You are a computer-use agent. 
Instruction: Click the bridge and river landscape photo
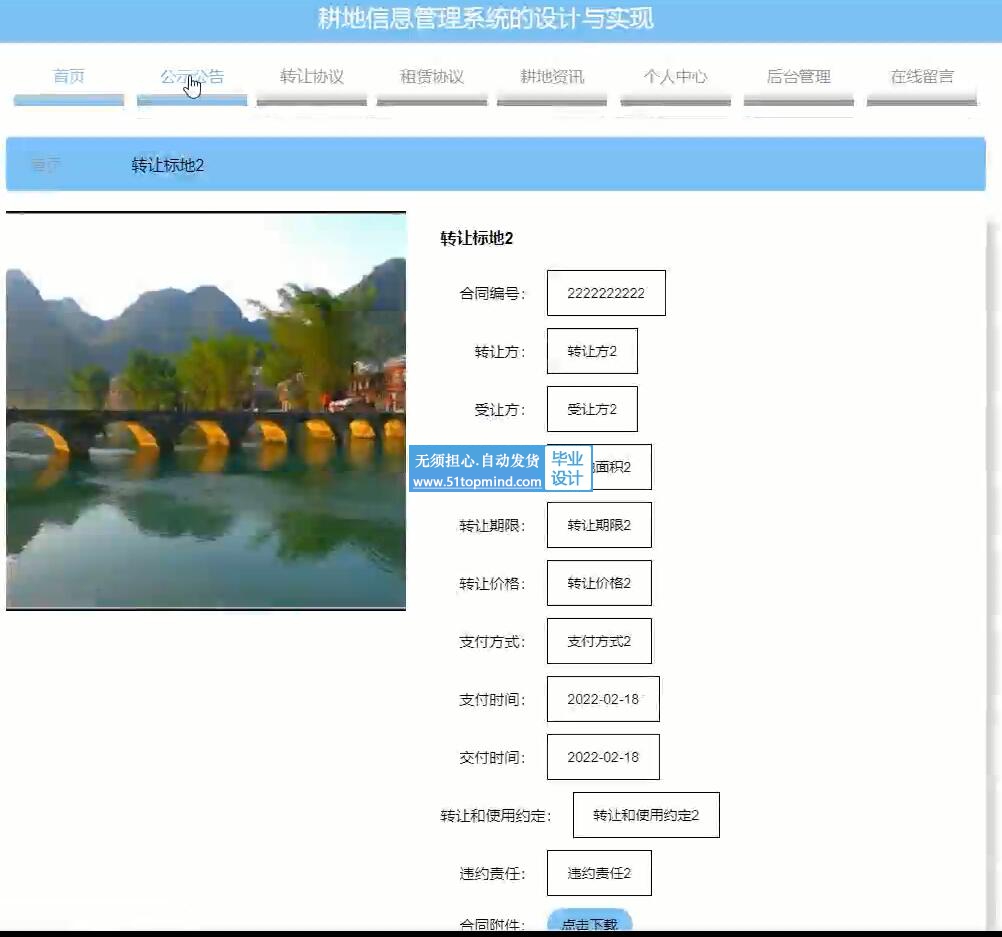coord(206,410)
